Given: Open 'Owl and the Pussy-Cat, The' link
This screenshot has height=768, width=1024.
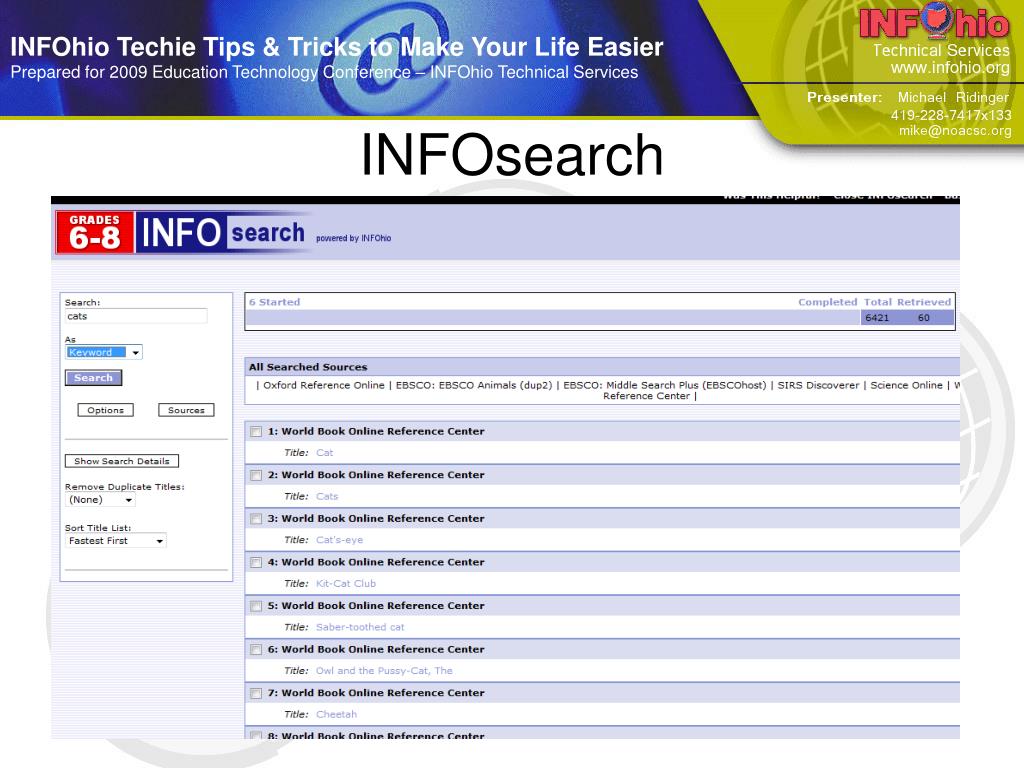Looking at the screenshot, I should pos(384,671).
